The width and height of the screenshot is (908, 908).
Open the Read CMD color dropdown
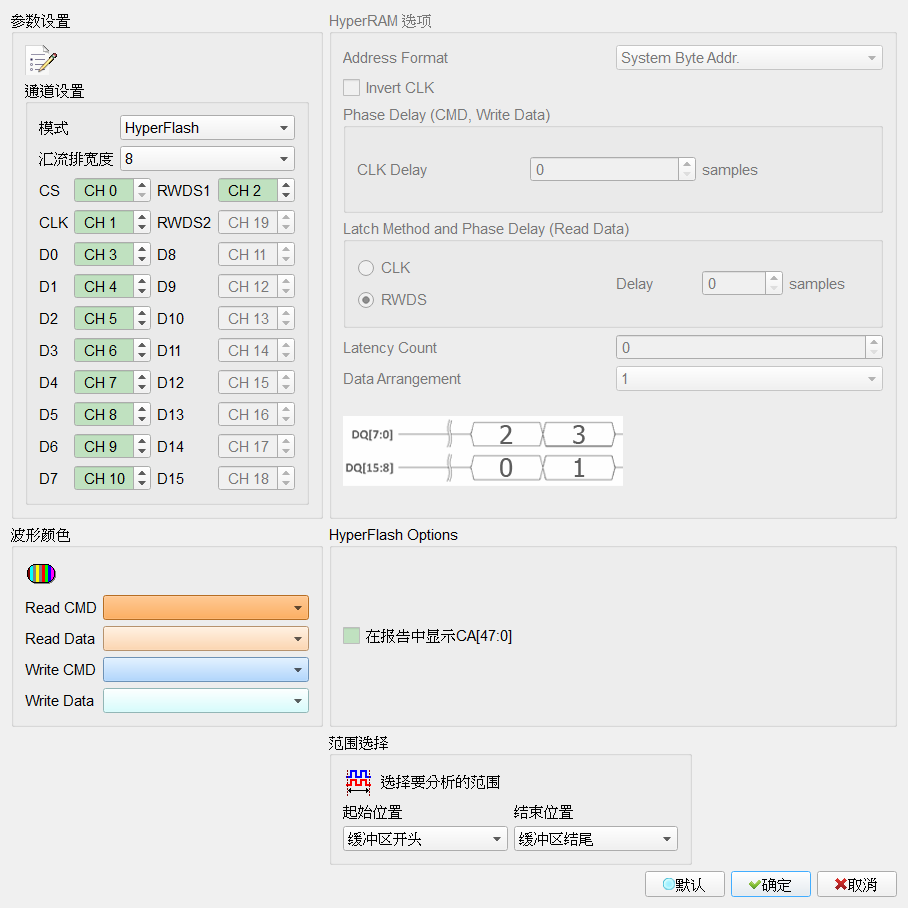(x=206, y=607)
